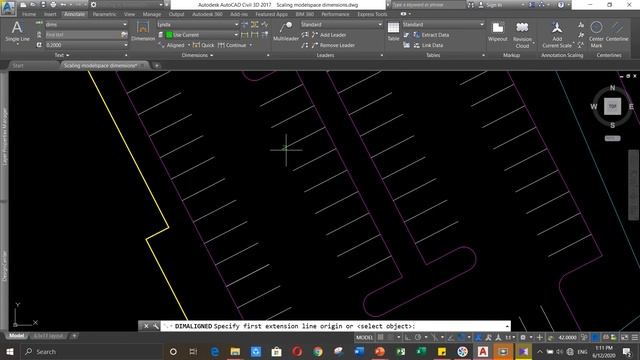640x360 pixels.
Task: Click the help question mark icon
Action: coord(561,5)
